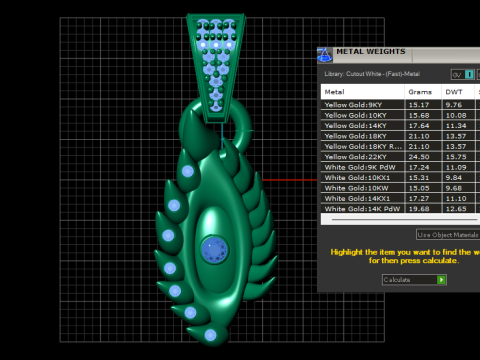Select the large blue center gemstone
This screenshot has width=480, height=360.
[x=215, y=249]
